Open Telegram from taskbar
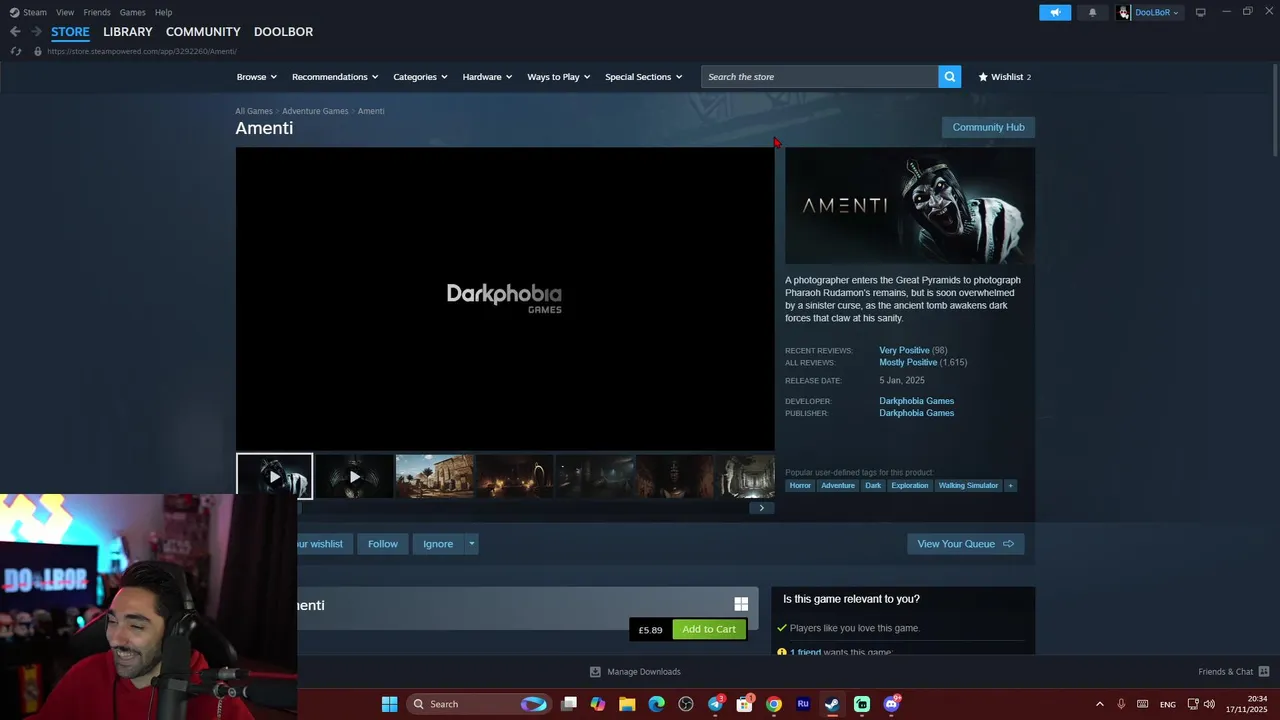 (x=715, y=704)
